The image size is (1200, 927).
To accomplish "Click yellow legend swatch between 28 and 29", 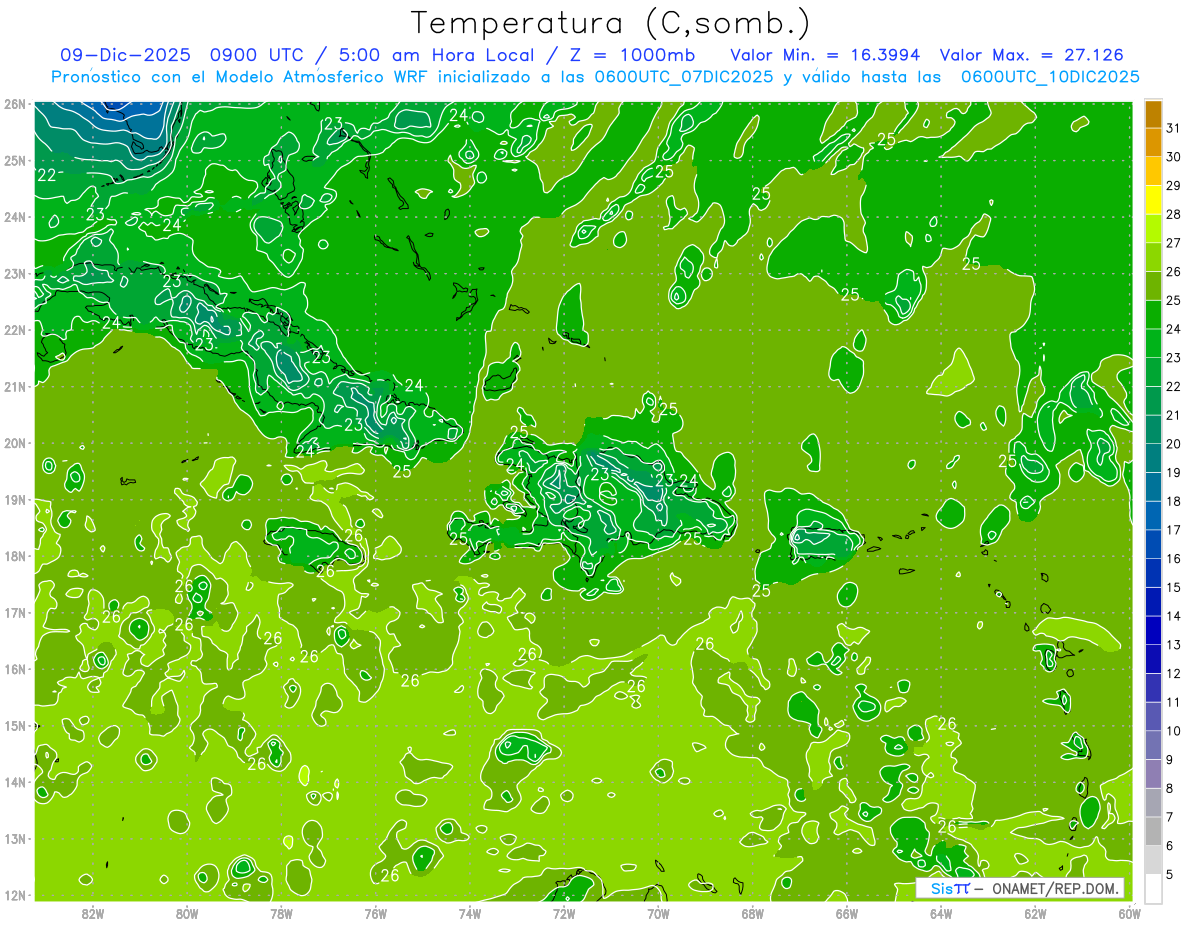I will (x=1153, y=200).
